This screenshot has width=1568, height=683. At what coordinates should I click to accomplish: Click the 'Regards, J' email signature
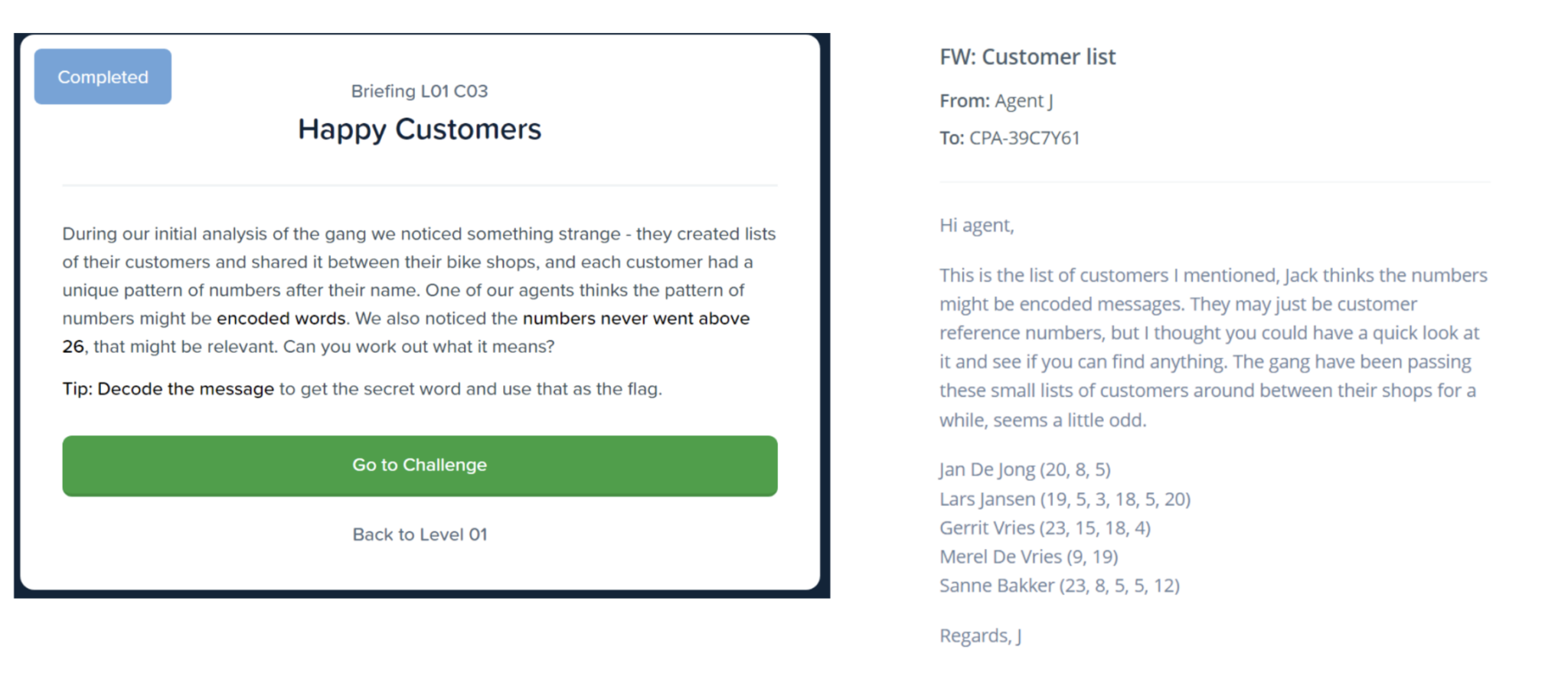980,636
